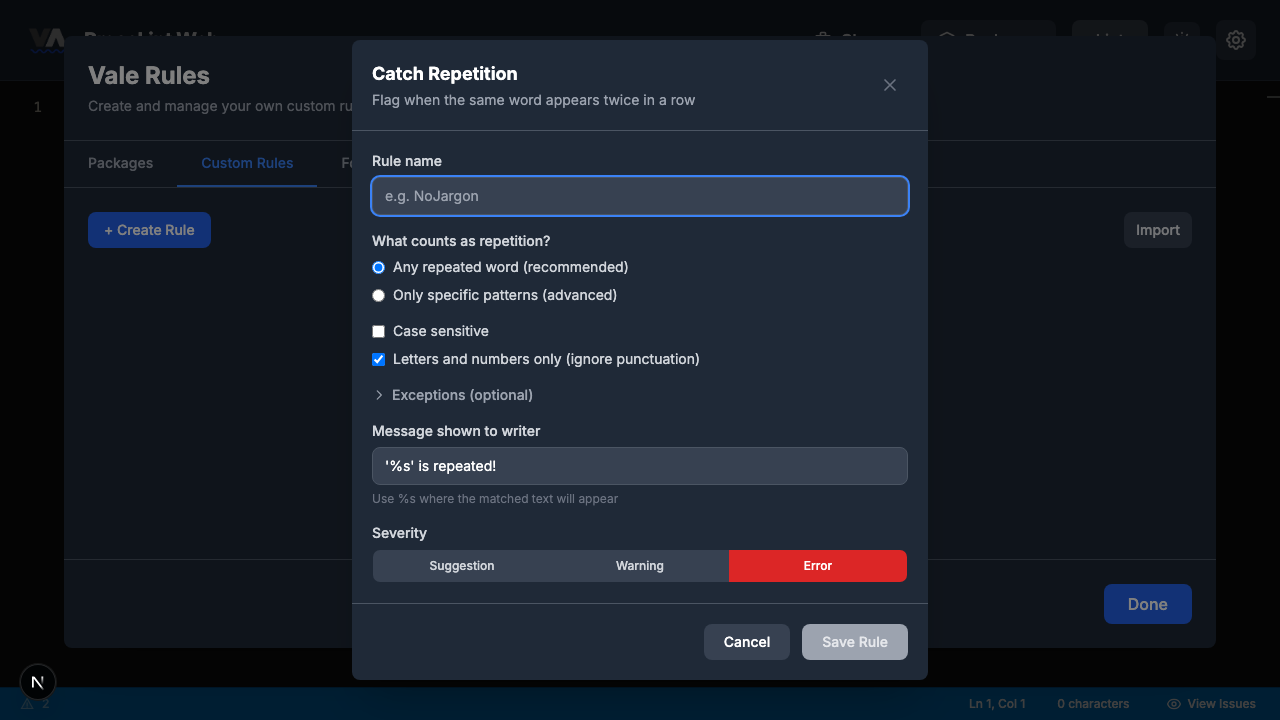
Task: Click the VA app logo
Action: [x=45, y=40]
